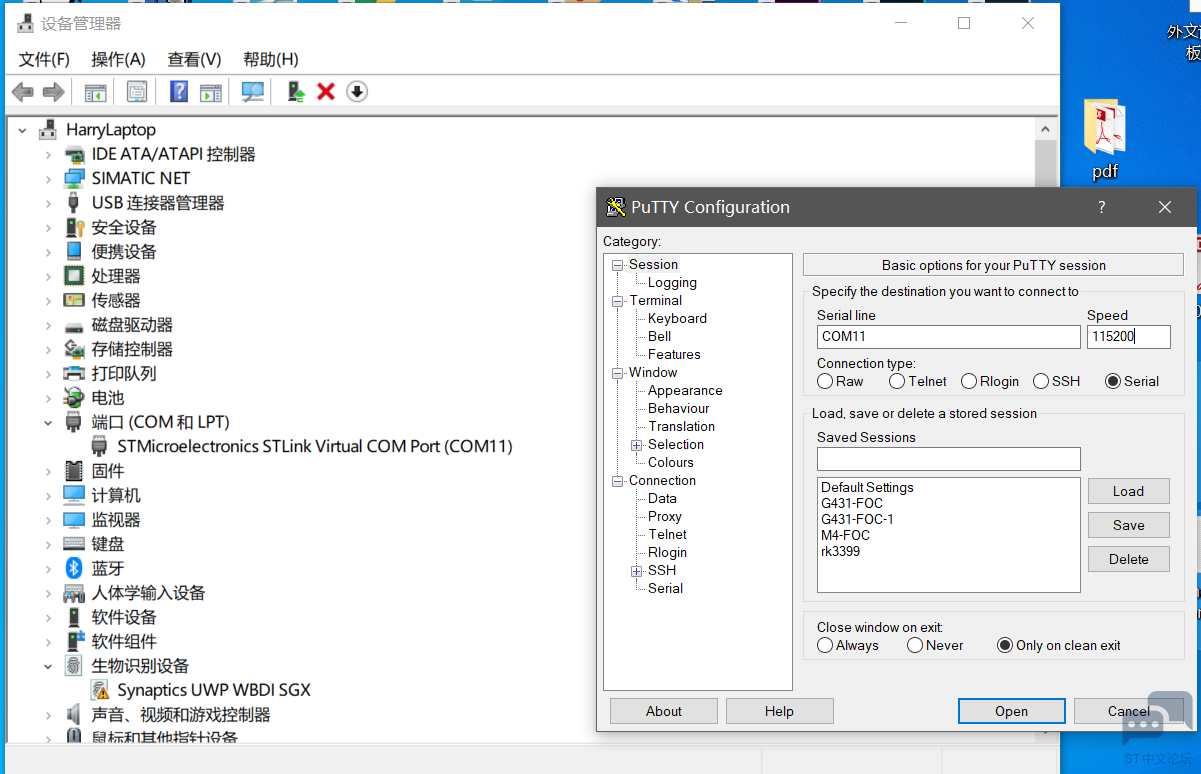
Task: Select the Serial connection type
Action: pyautogui.click(x=1113, y=381)
